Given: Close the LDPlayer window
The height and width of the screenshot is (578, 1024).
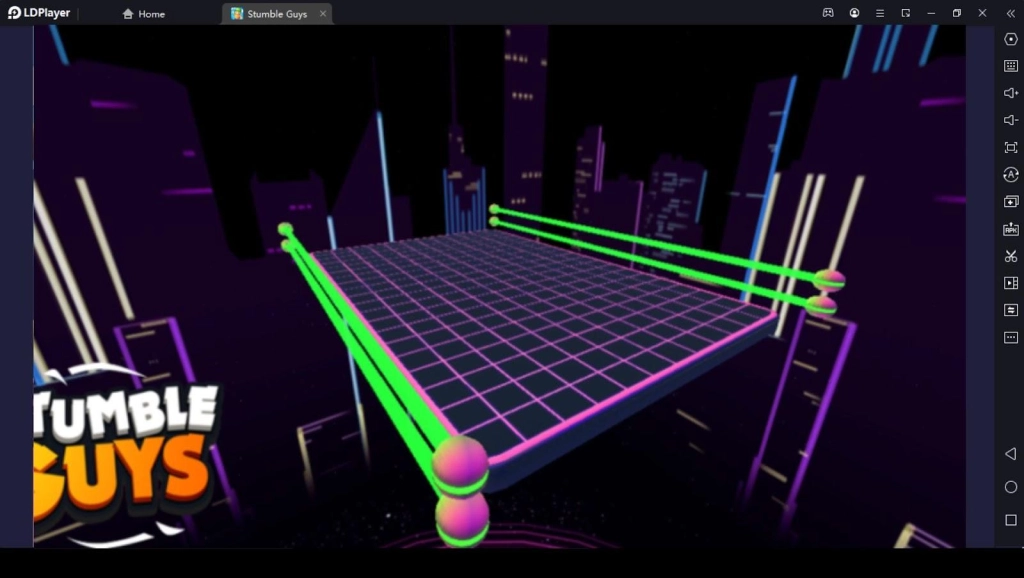Looking at the screenshot, I should 982,13.
